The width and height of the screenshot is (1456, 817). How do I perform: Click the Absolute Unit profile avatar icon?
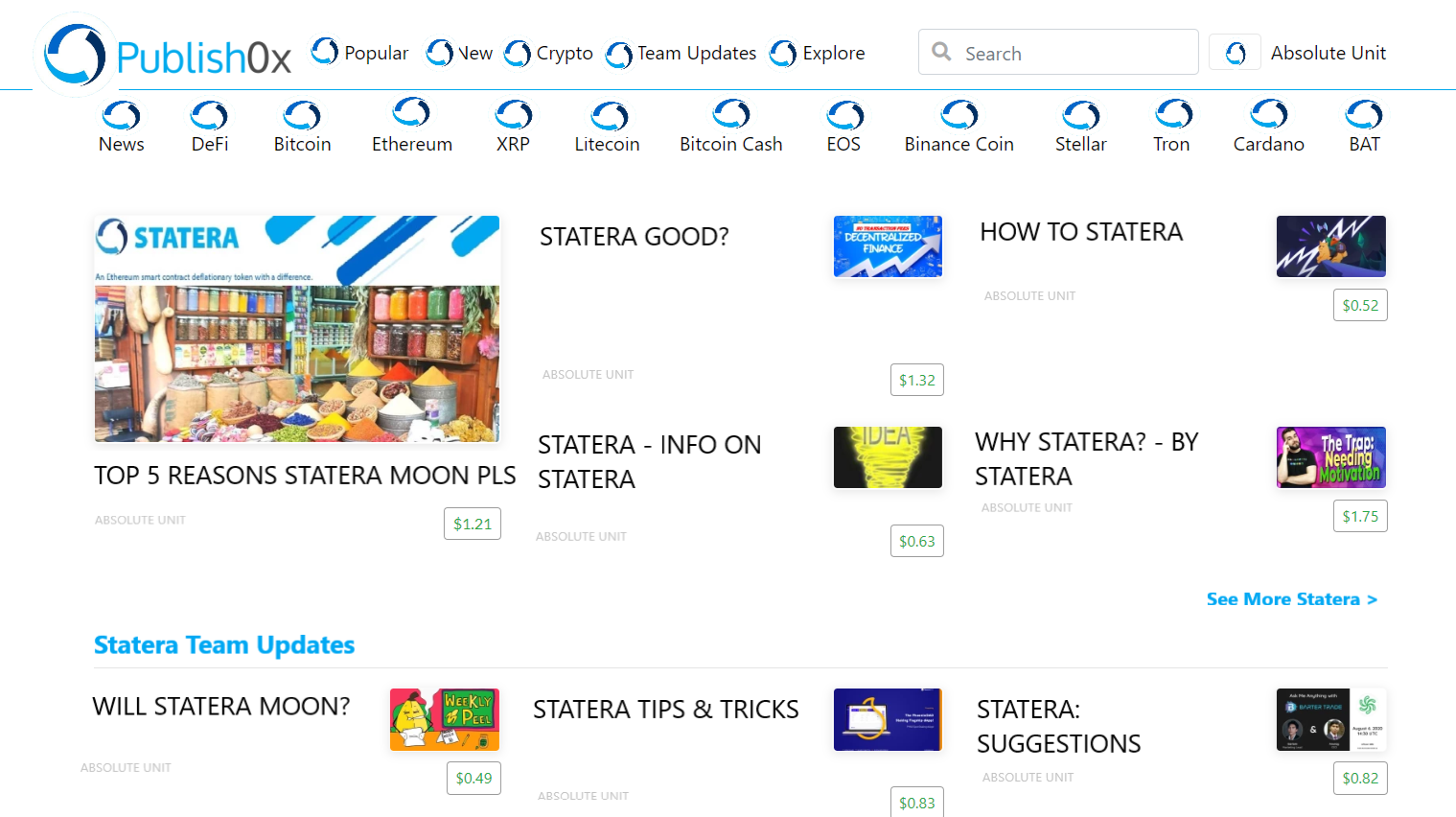point(1236,53)
